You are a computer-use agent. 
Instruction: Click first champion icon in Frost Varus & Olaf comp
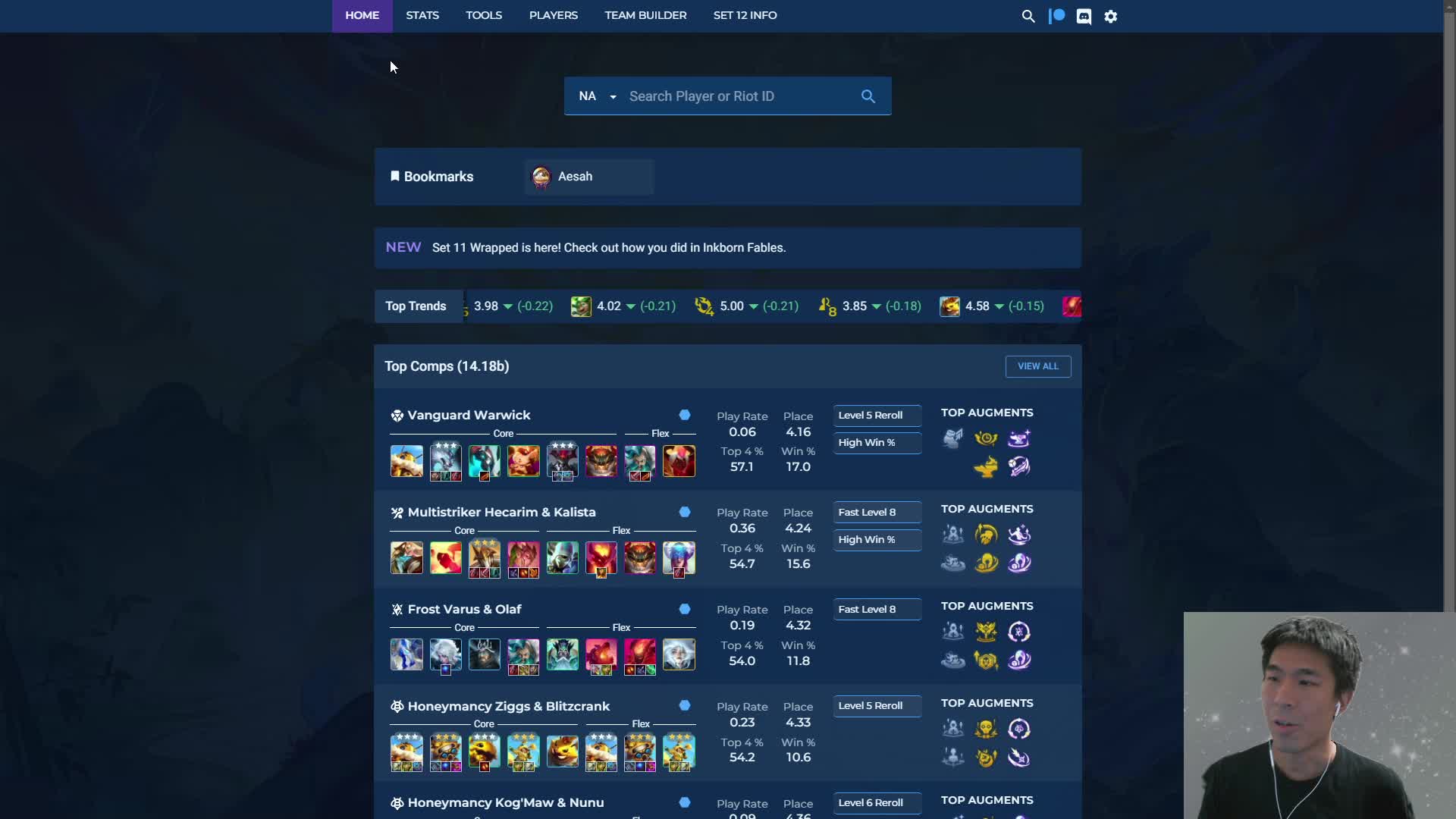tap(406, 654)
